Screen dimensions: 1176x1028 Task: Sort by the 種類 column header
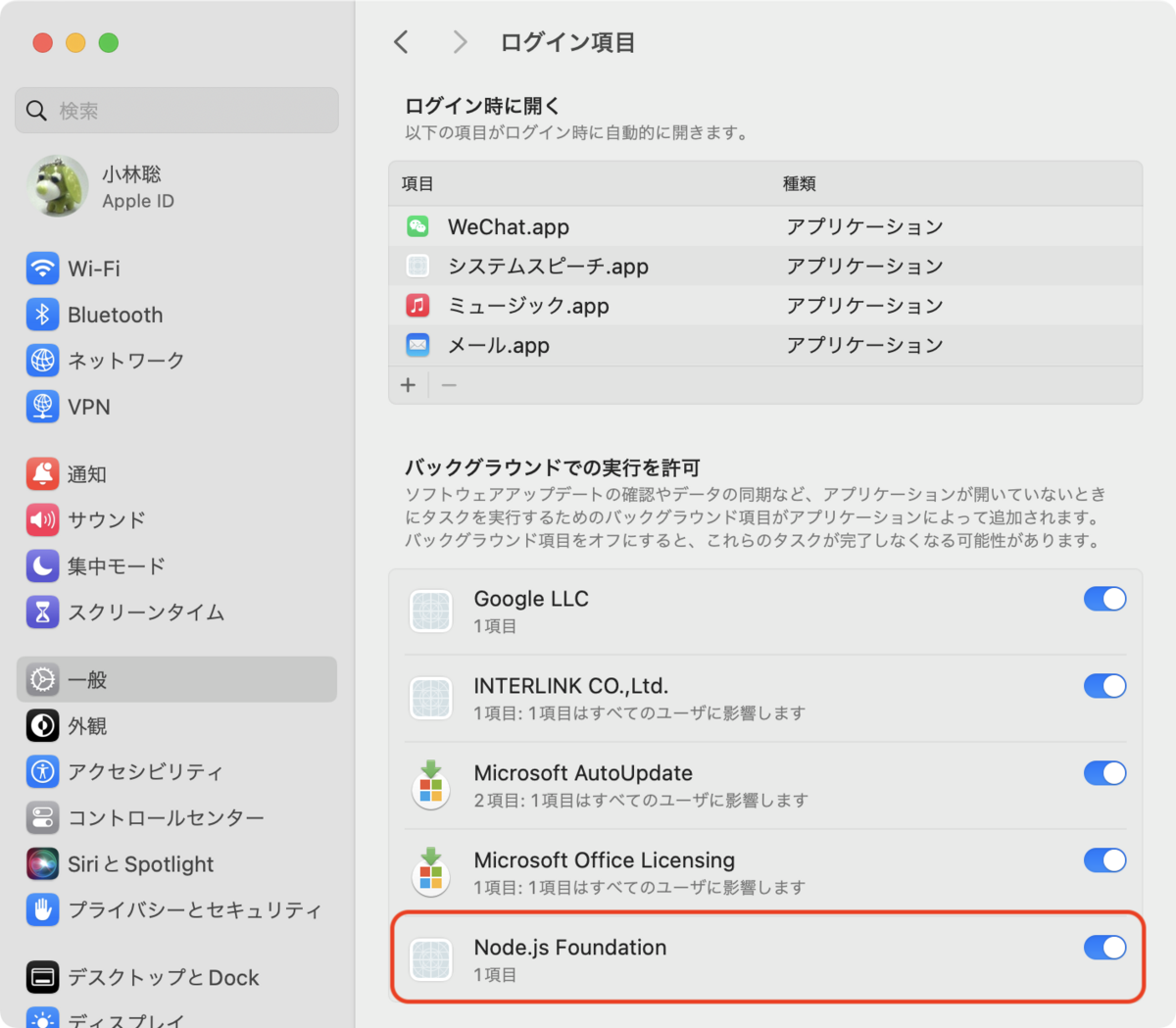tap(800, 183)
